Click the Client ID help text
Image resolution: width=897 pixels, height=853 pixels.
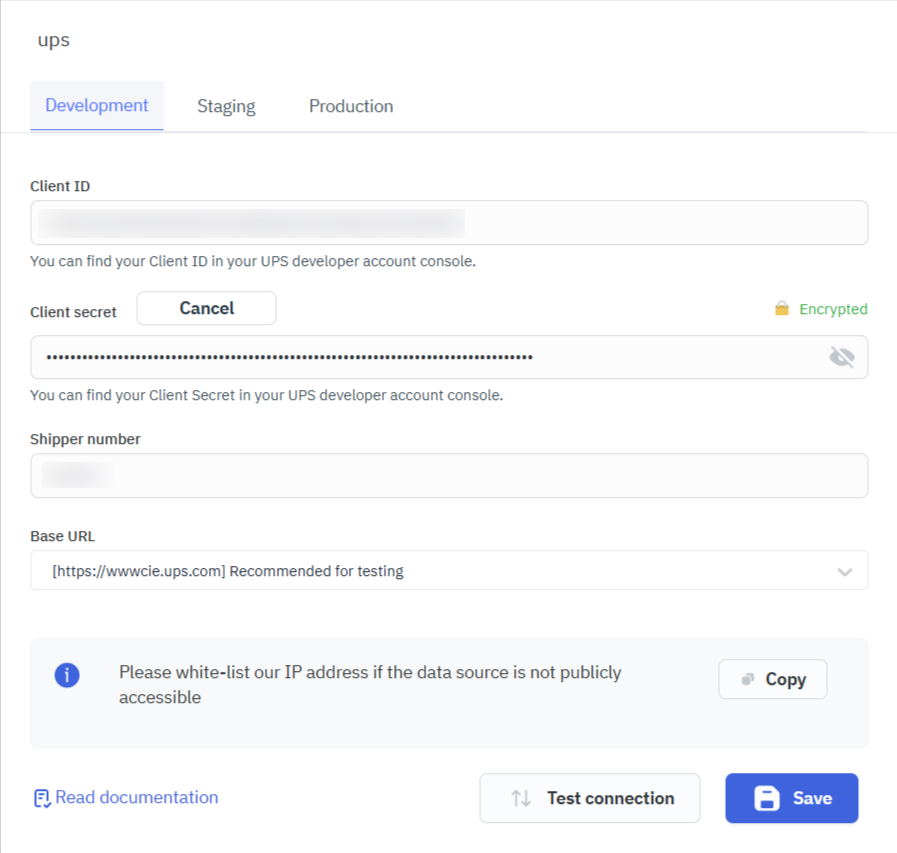(253, 261)
